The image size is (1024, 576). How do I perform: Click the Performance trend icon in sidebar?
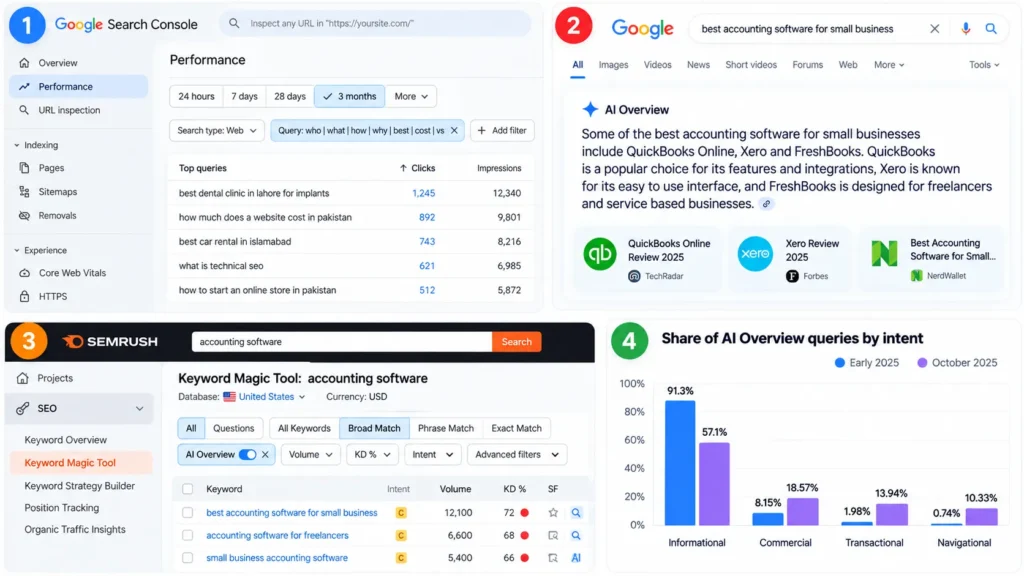[x=24, y=86]
